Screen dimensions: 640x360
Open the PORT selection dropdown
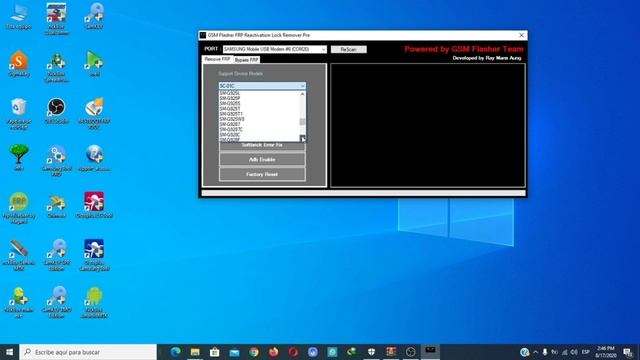(275, 49)
